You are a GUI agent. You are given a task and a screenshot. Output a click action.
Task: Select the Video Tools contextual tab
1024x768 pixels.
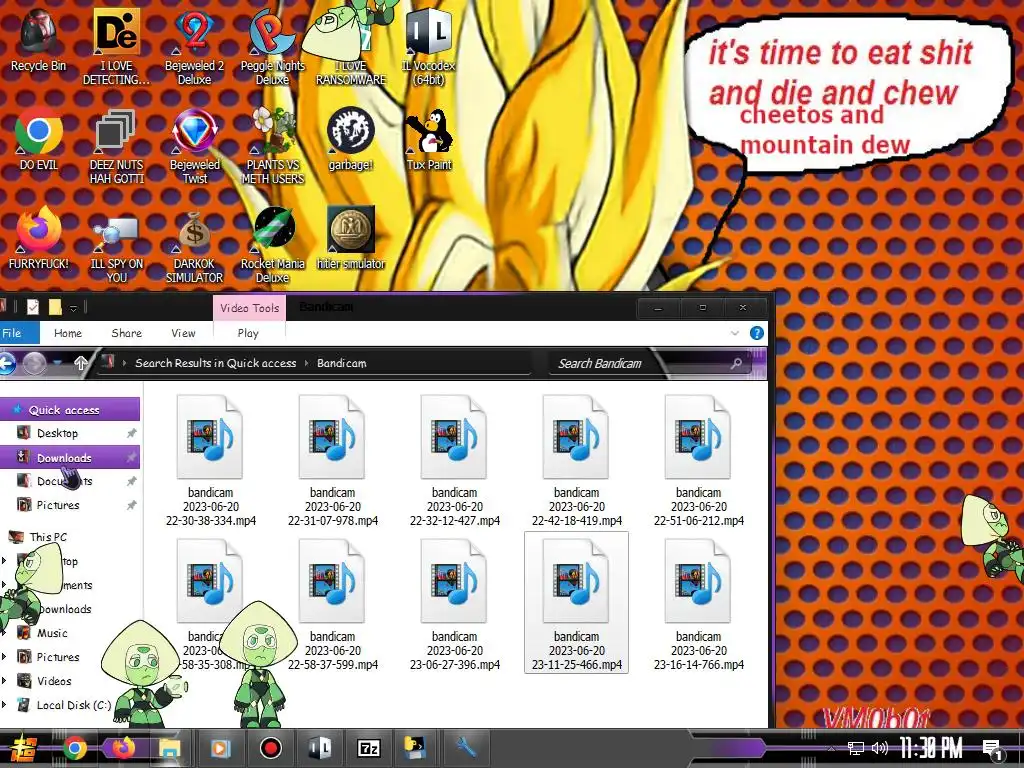coord(249,308)
